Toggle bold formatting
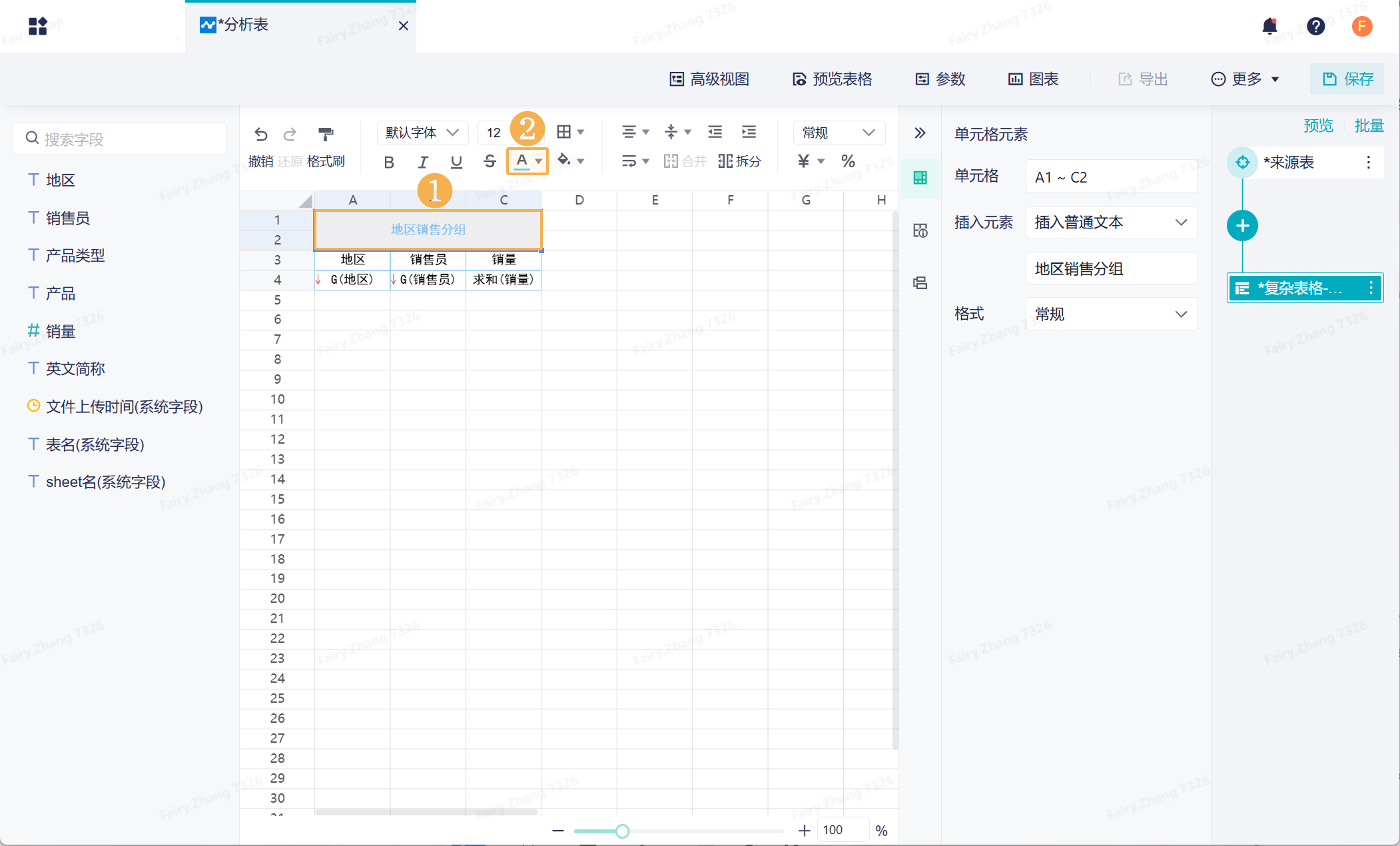Viewport: 1400px width, 846px height. 389,161
